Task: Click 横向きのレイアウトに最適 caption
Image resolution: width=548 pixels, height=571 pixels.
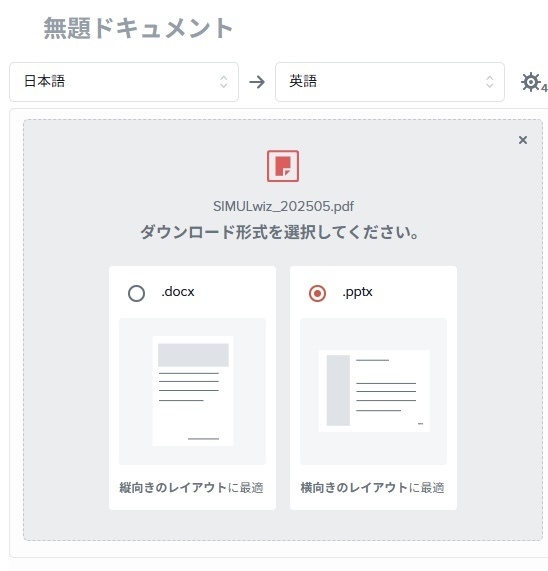Action: [372, 488]
